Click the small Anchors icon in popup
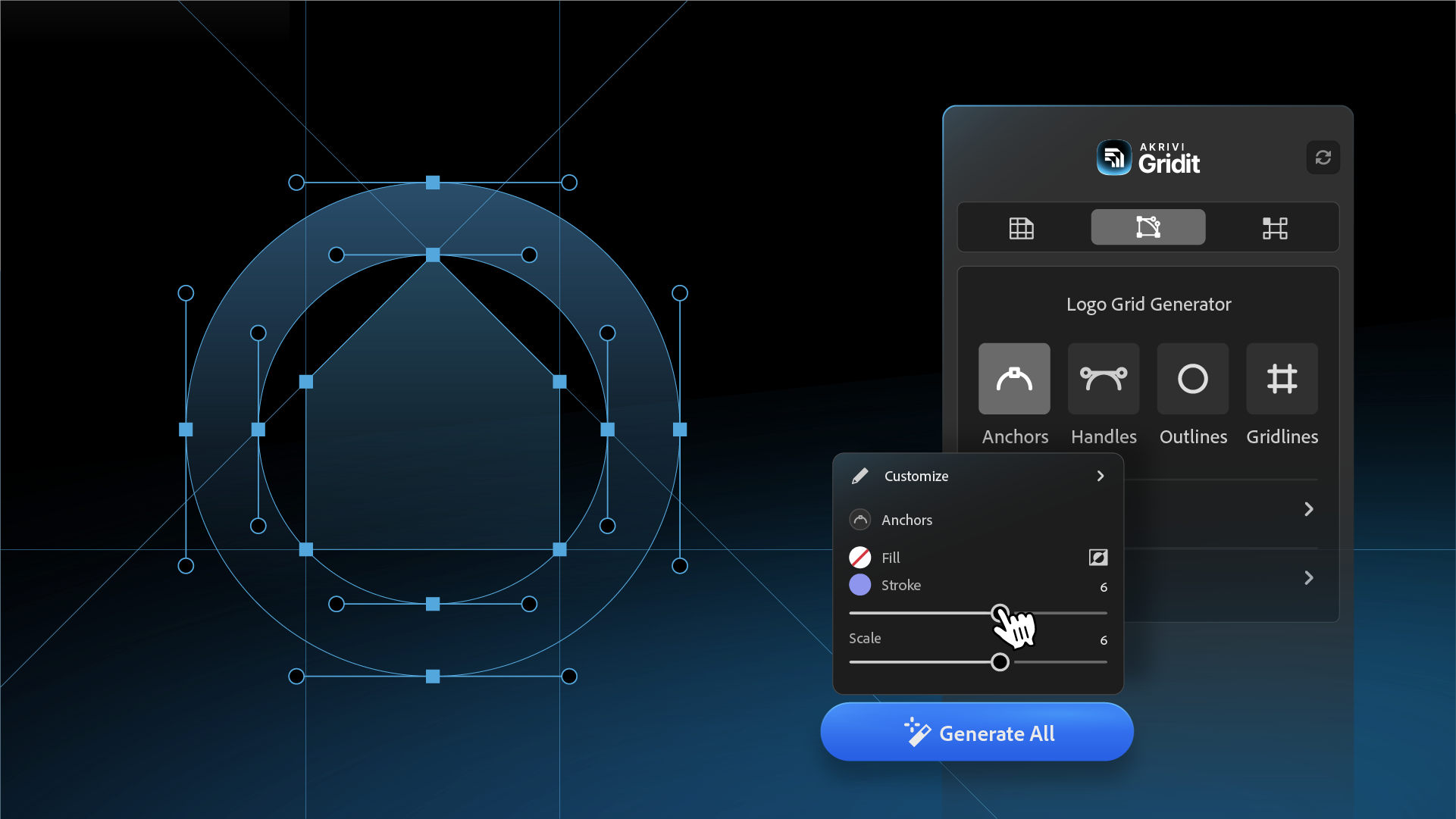1456x819 pixels. point(860,520)
